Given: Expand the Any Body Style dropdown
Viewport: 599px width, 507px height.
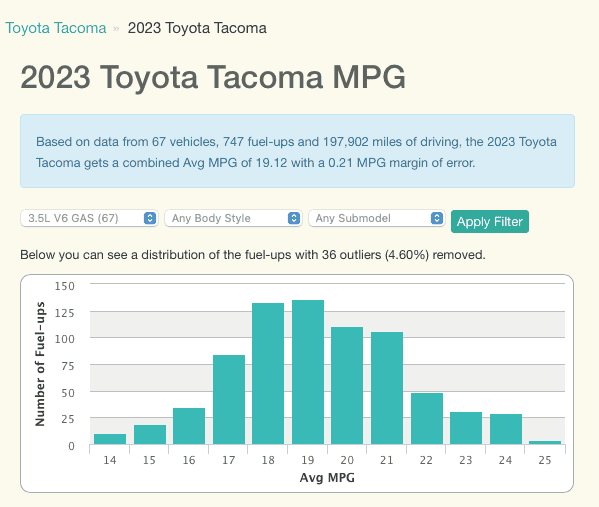Looking at the screenshot, I should 233,218.
